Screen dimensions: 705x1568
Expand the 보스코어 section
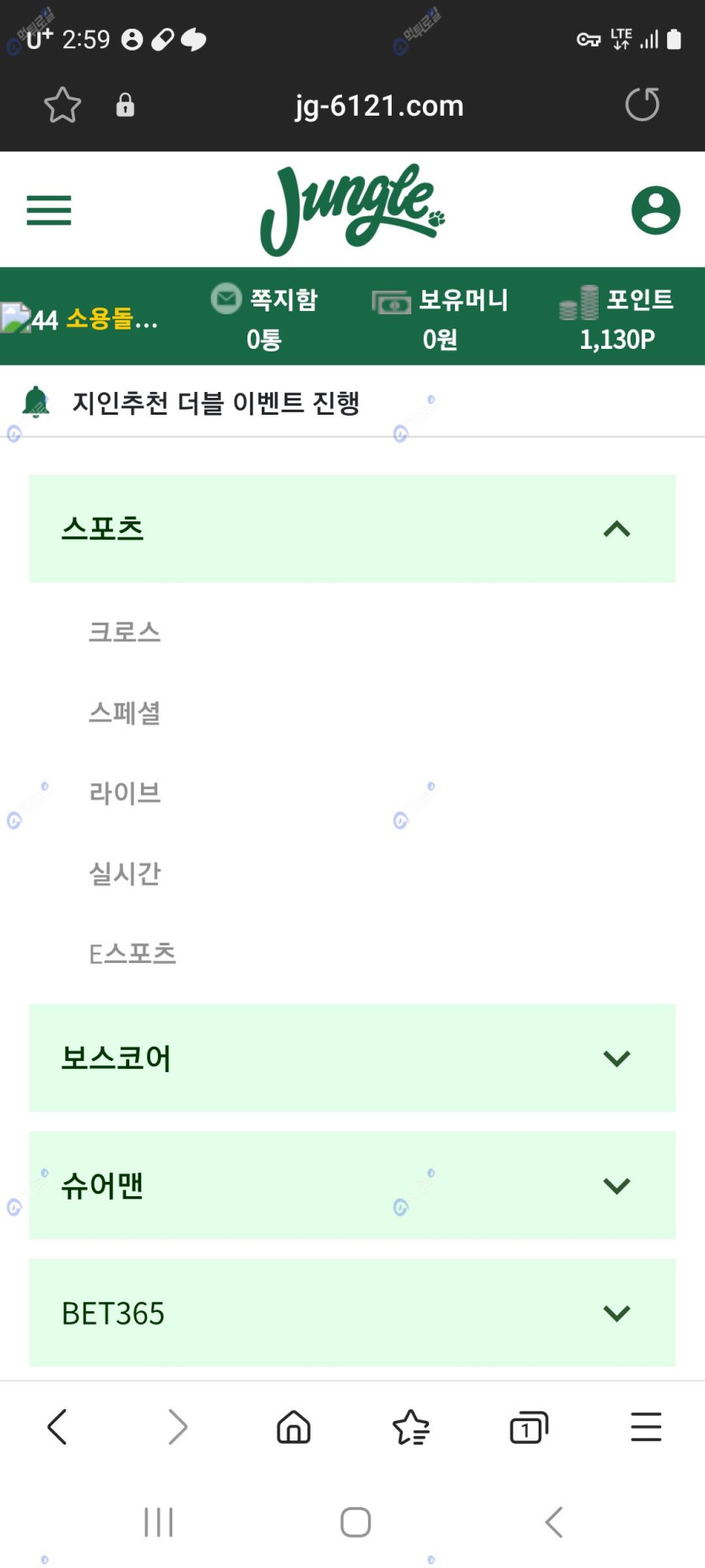coord(616,1059)
